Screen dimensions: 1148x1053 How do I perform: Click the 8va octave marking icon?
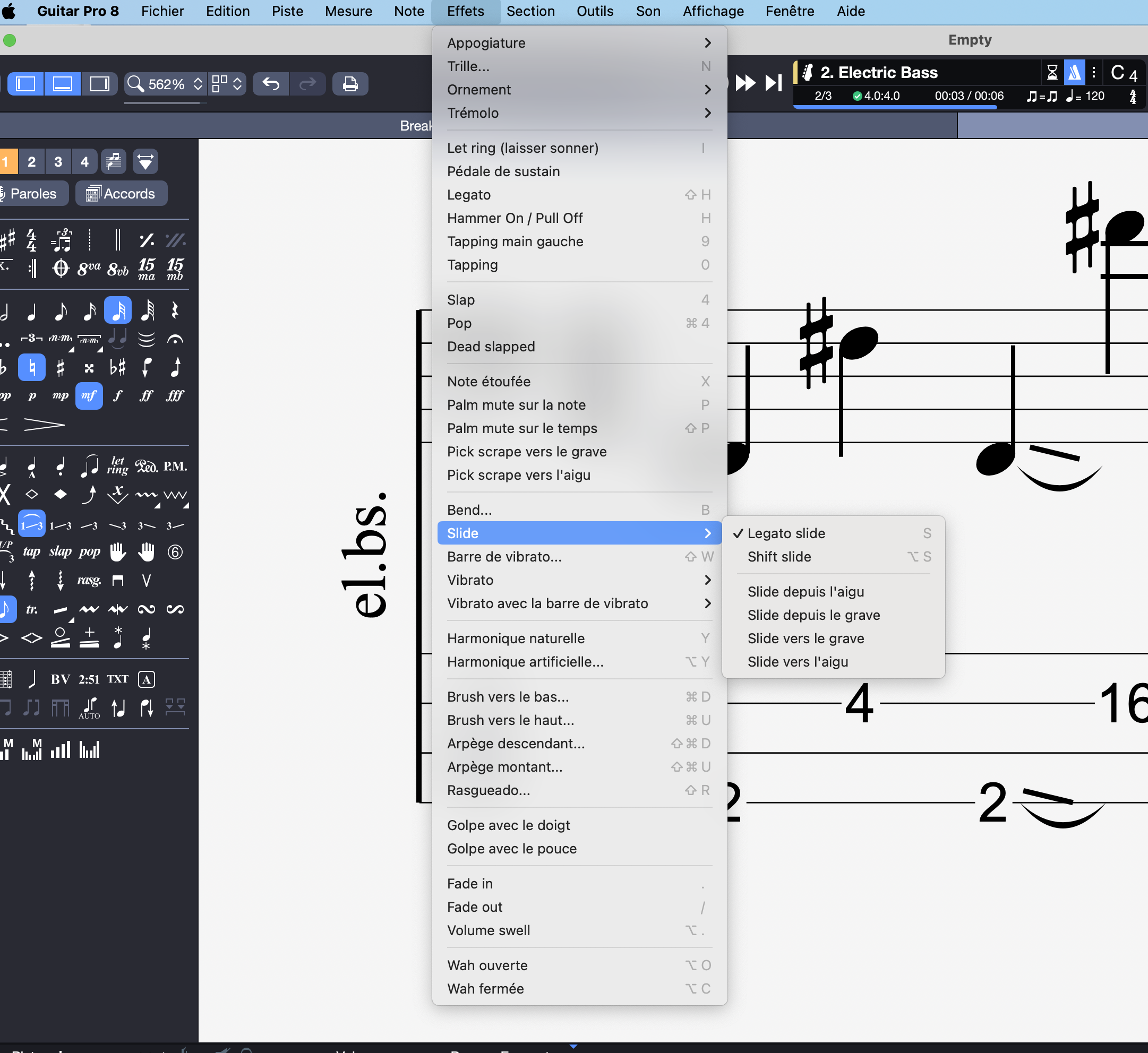[89, 269]
